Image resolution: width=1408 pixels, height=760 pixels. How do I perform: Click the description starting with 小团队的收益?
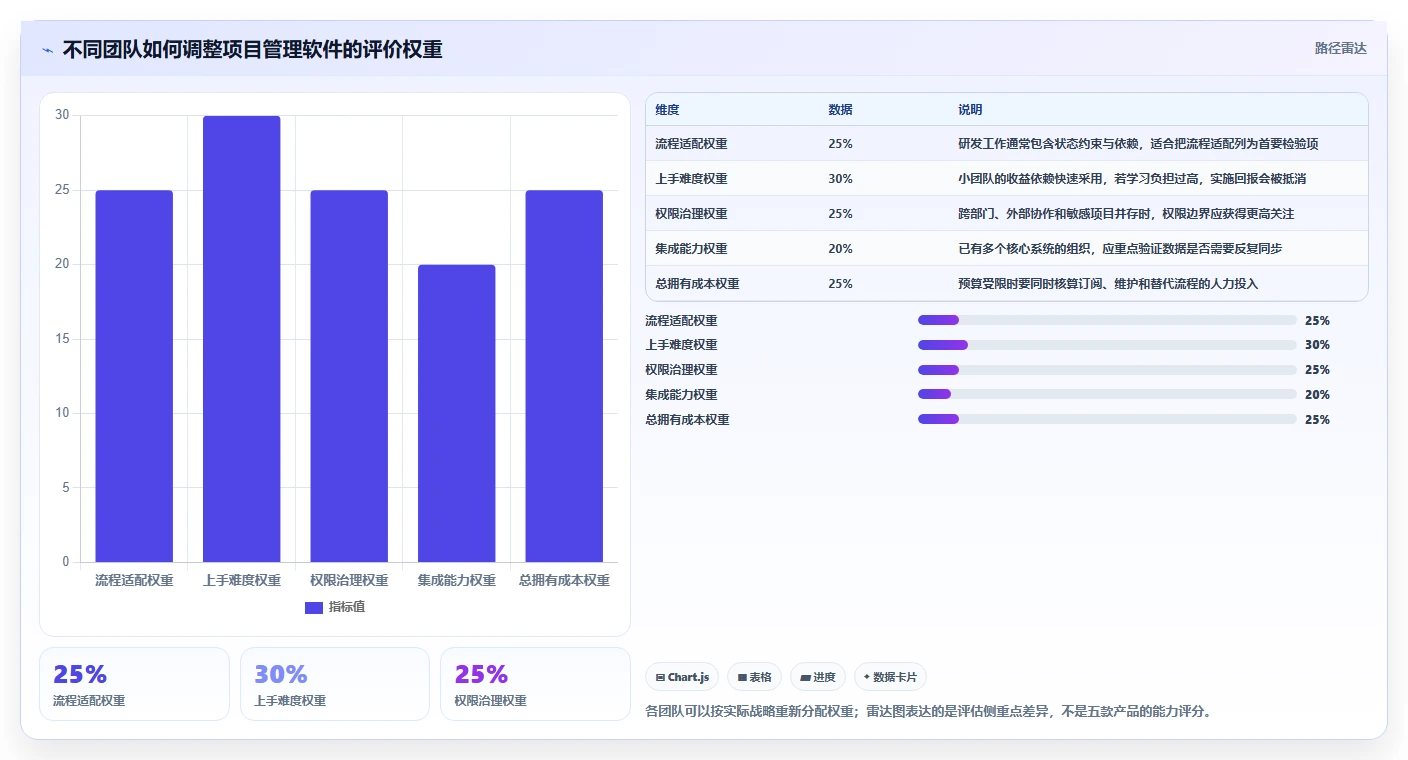click(x=1132, y=179)
